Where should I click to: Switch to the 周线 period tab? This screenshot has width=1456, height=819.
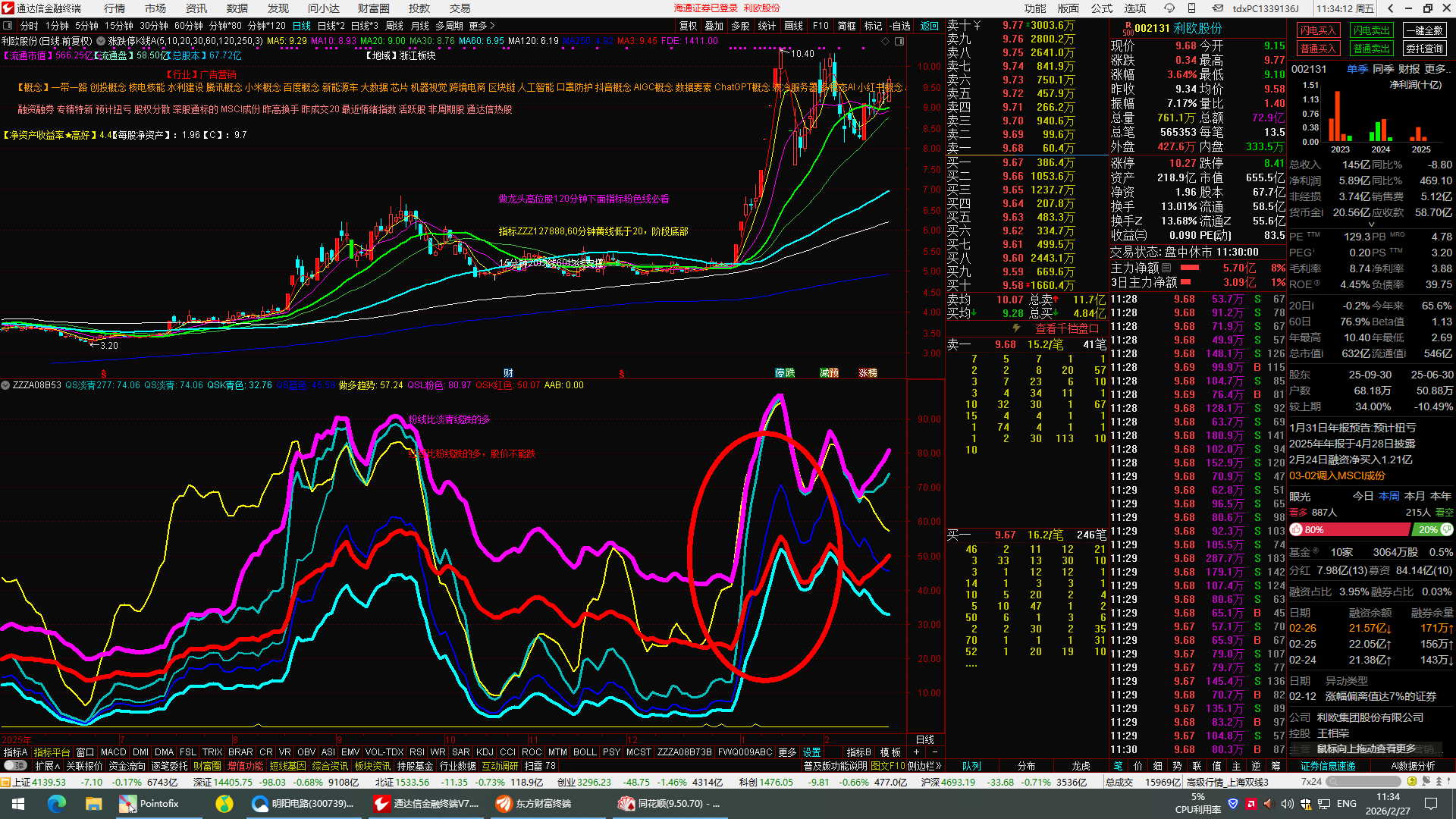click(394, 26)
